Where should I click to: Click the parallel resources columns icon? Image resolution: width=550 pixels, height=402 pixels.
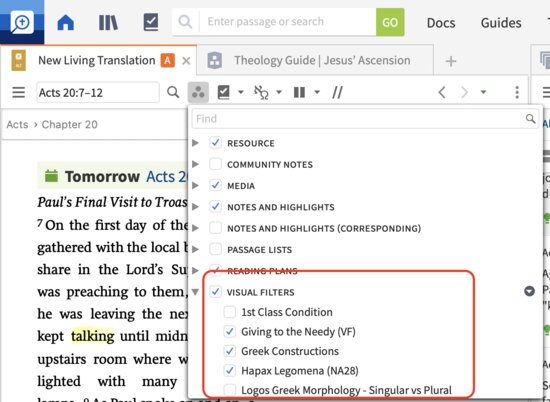(x=299, y=93)
